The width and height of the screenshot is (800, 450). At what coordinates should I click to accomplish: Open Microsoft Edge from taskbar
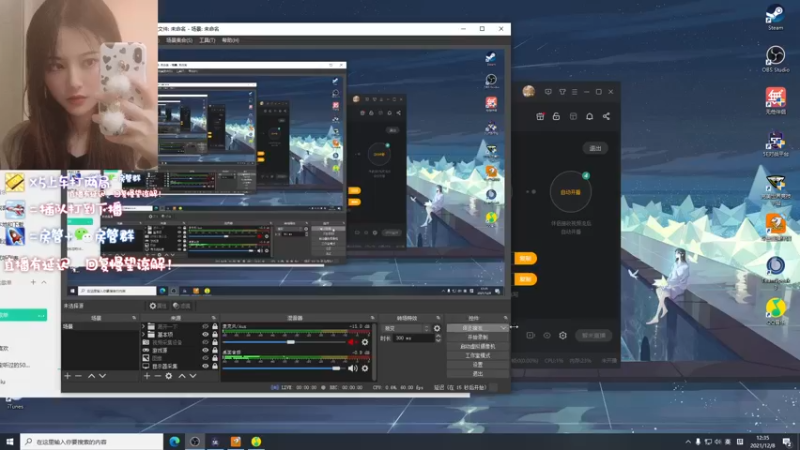point(174,441)
